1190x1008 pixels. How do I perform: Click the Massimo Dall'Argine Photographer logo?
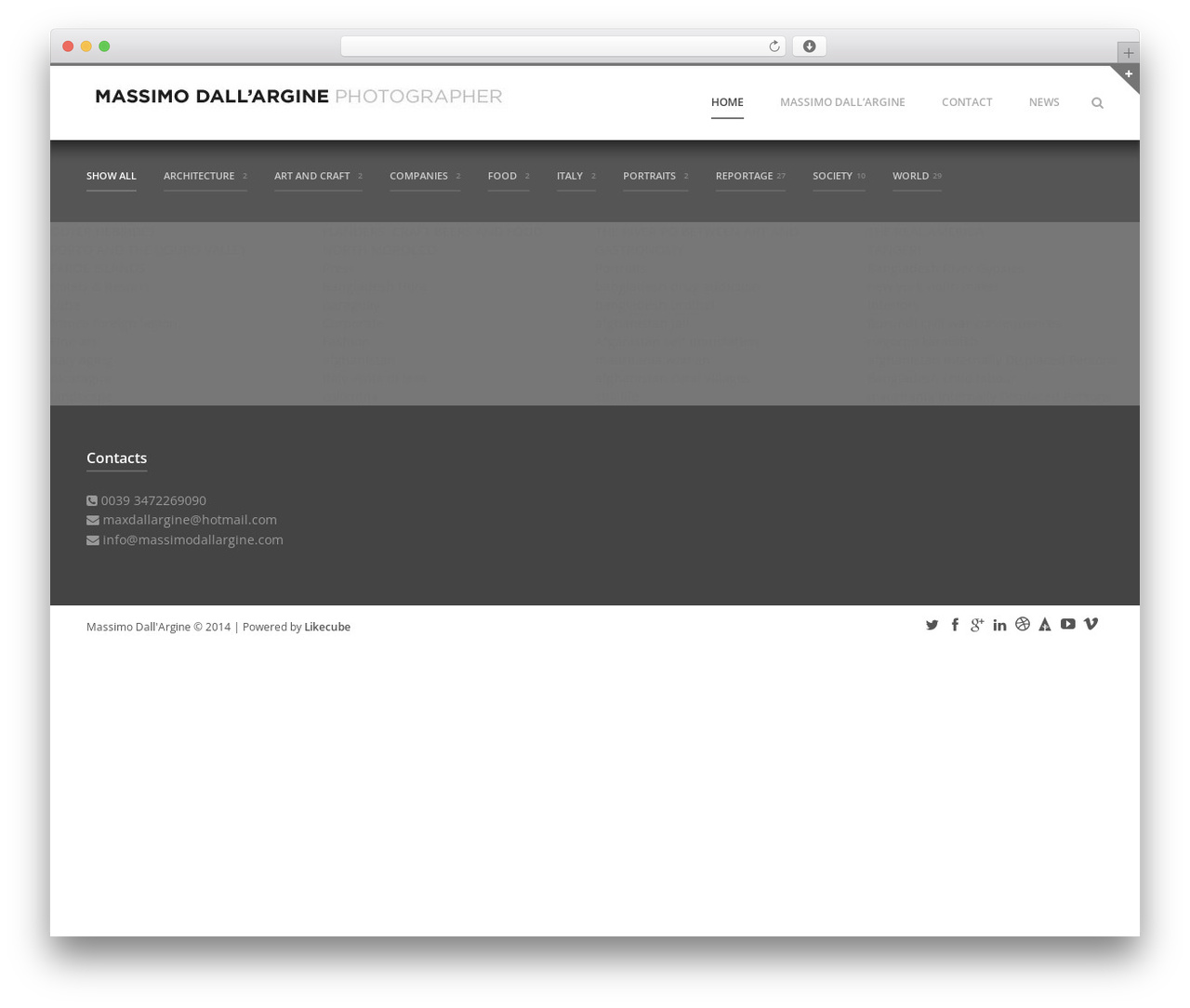(298, 97)
